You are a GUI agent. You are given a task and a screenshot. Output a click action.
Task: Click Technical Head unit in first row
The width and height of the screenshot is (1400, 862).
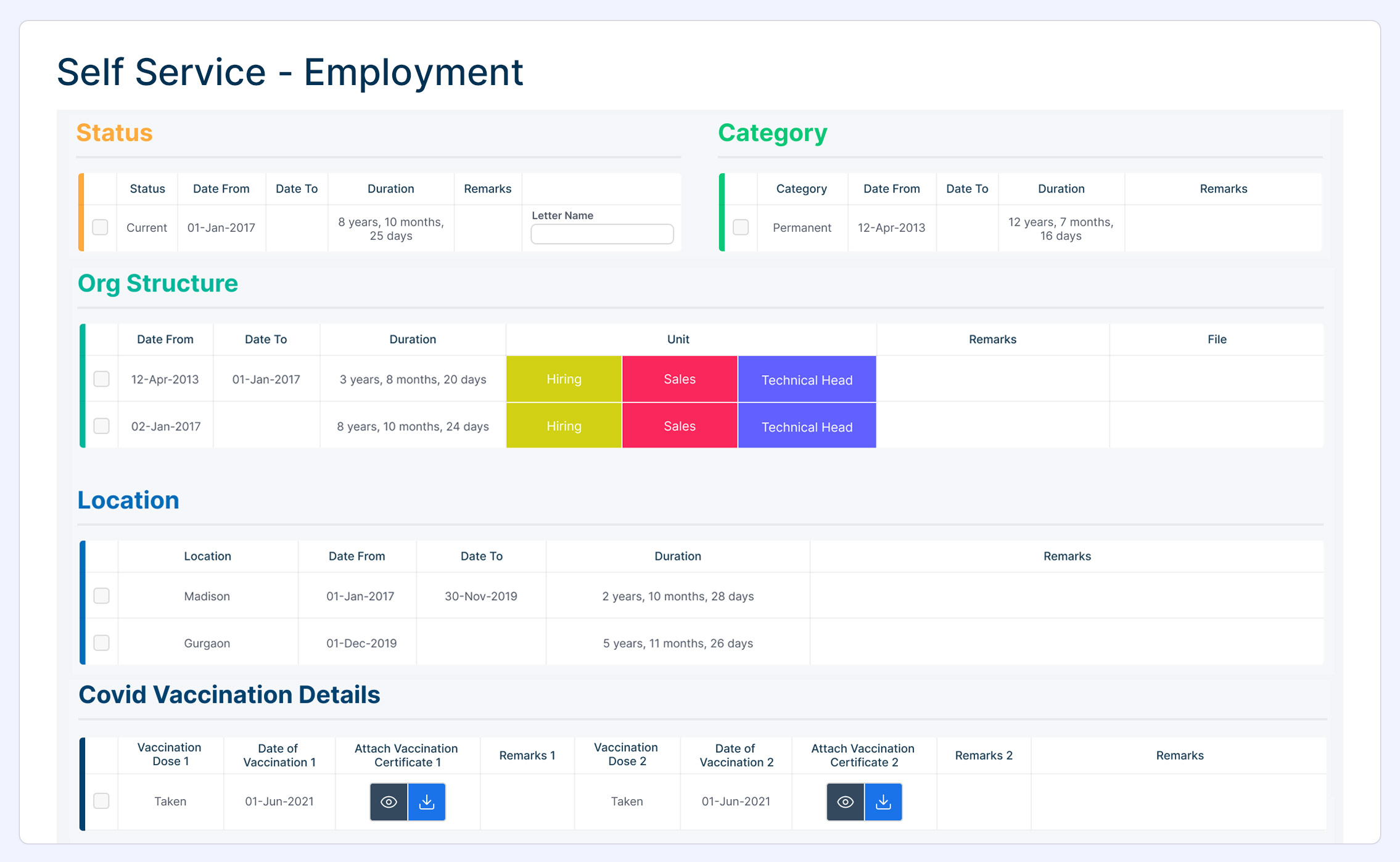point(807,380)
